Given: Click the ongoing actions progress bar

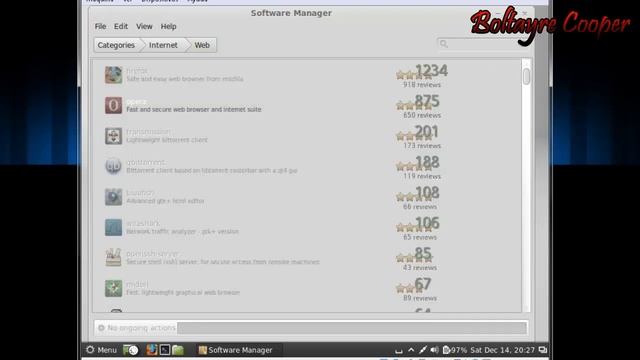Looking at the screenshot, I should coord(352,328).
